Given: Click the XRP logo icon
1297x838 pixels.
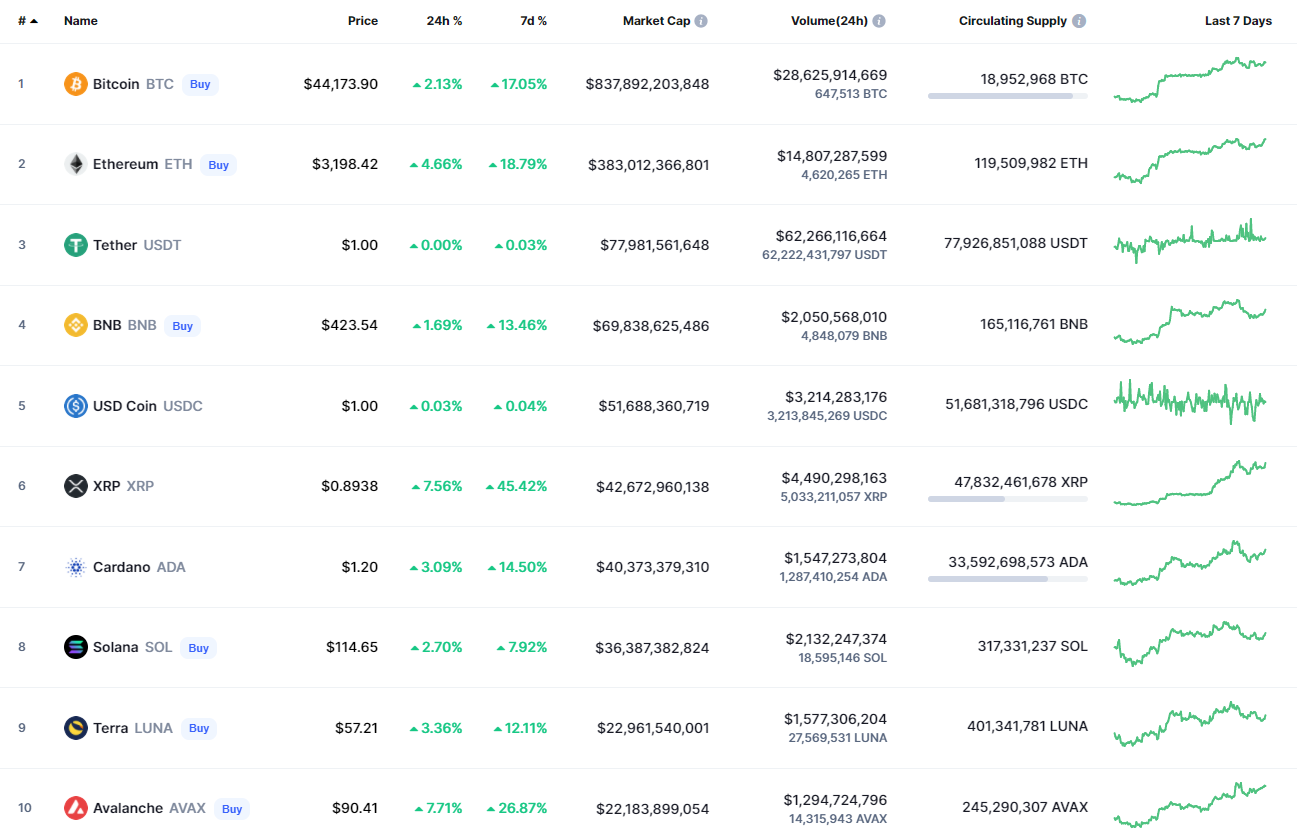Looking at the screenshot, I should click(76, 486).
